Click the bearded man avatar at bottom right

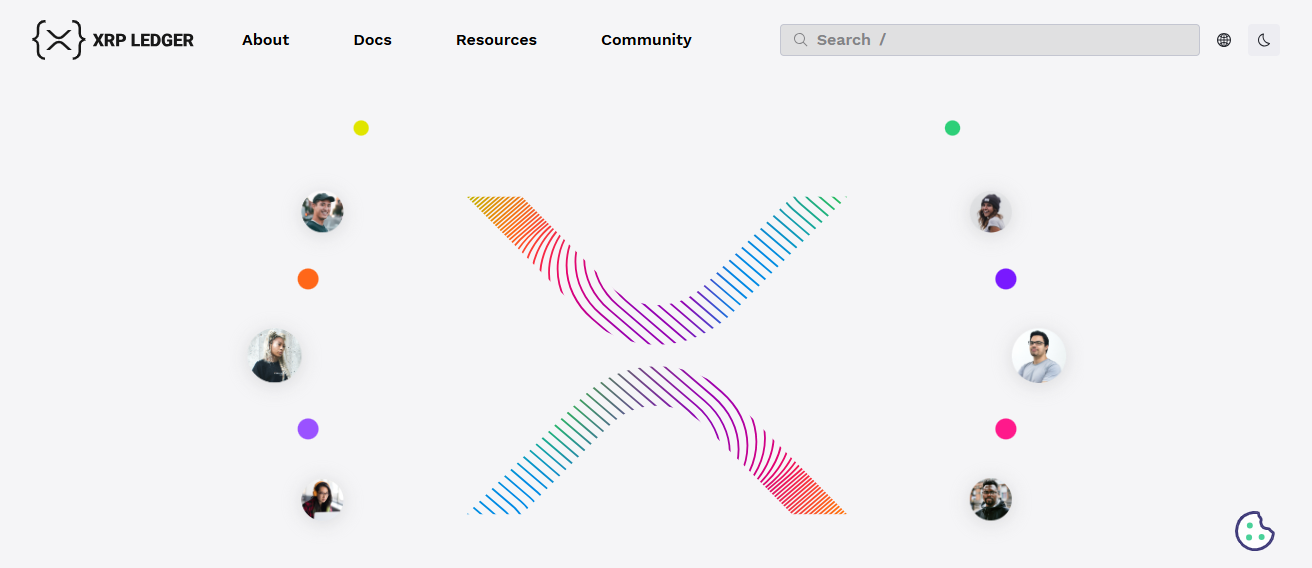(990, 499)
